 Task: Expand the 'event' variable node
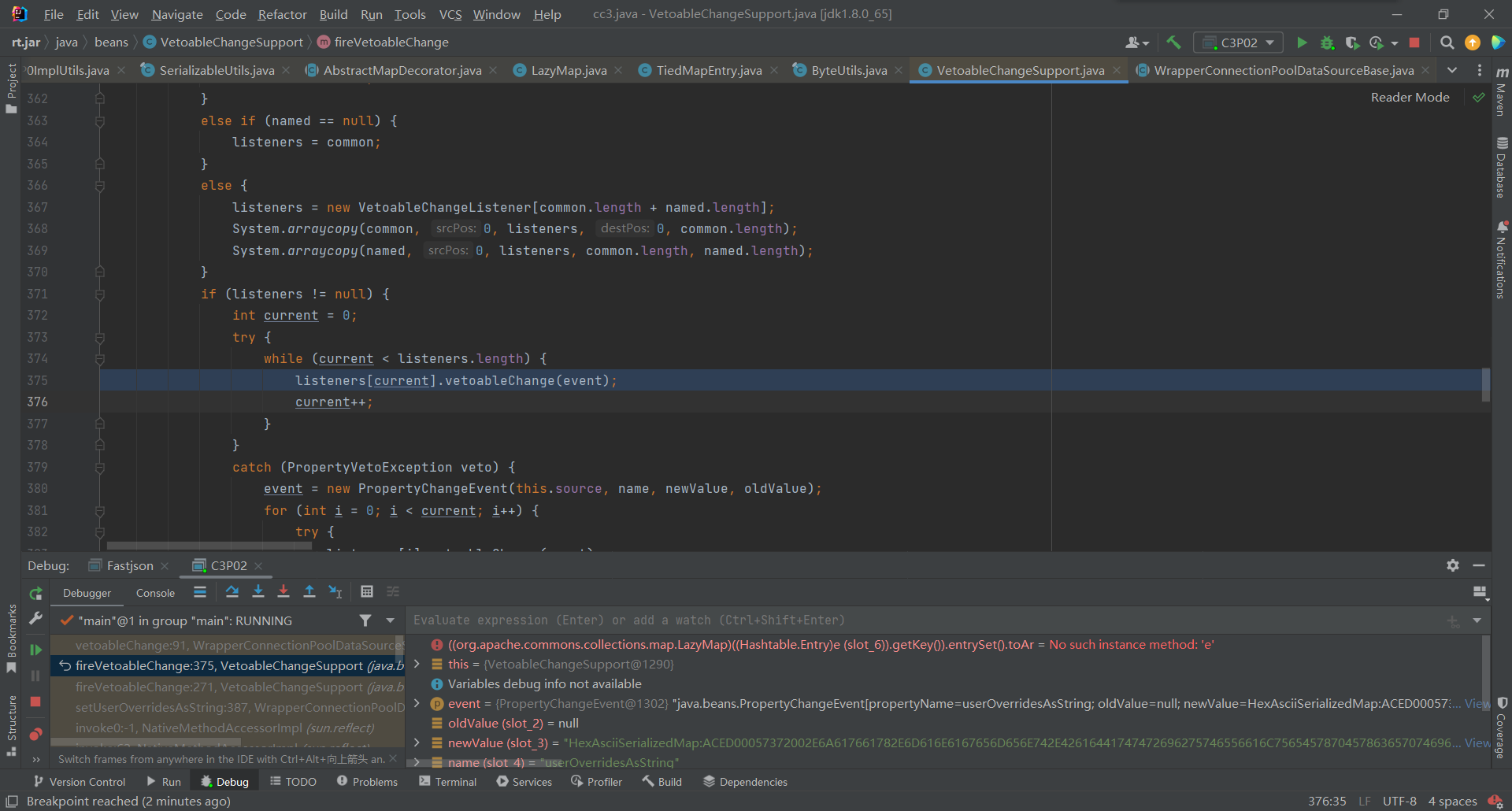417,703
